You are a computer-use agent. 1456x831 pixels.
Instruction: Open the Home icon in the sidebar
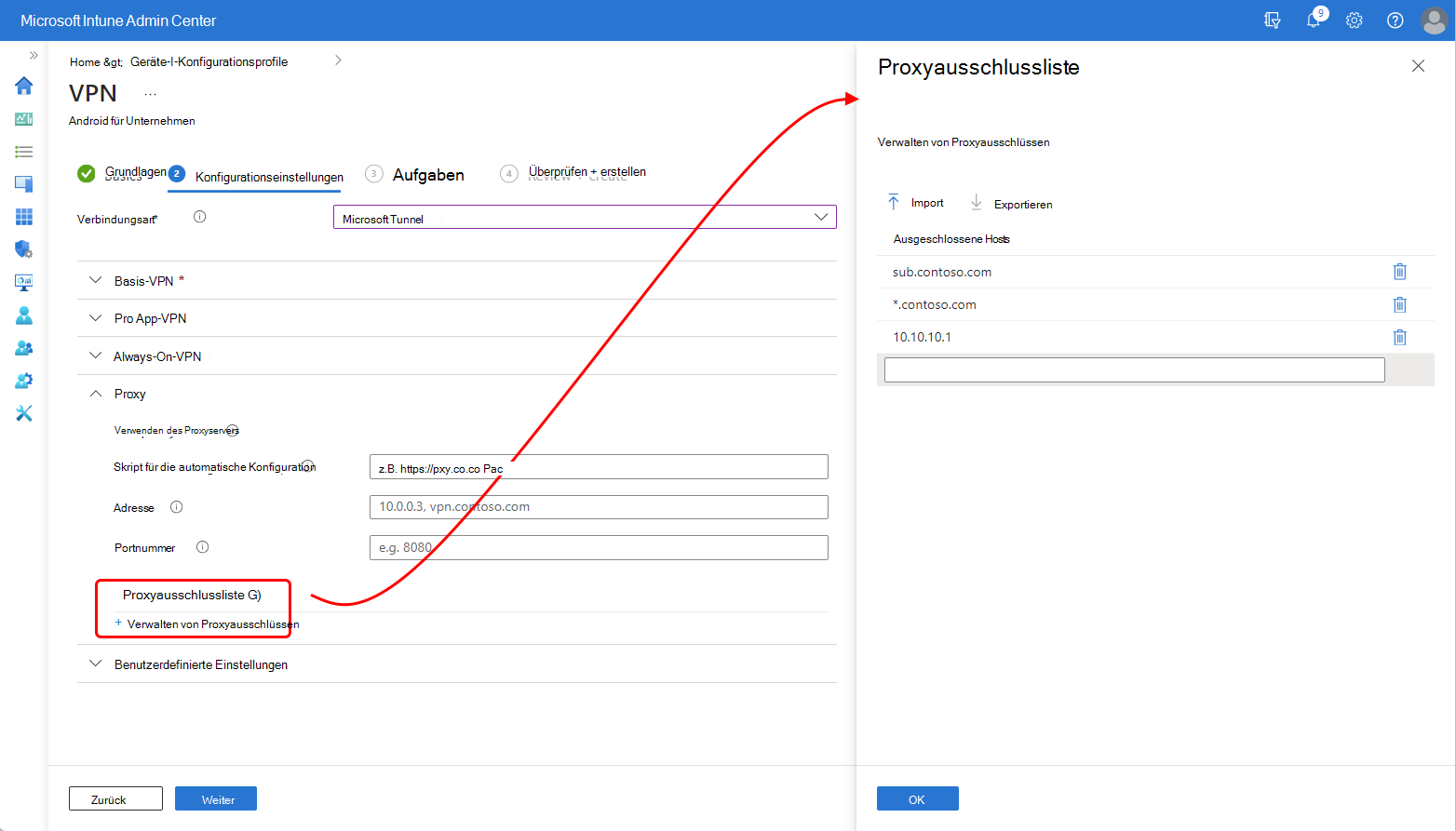[23, 86]
